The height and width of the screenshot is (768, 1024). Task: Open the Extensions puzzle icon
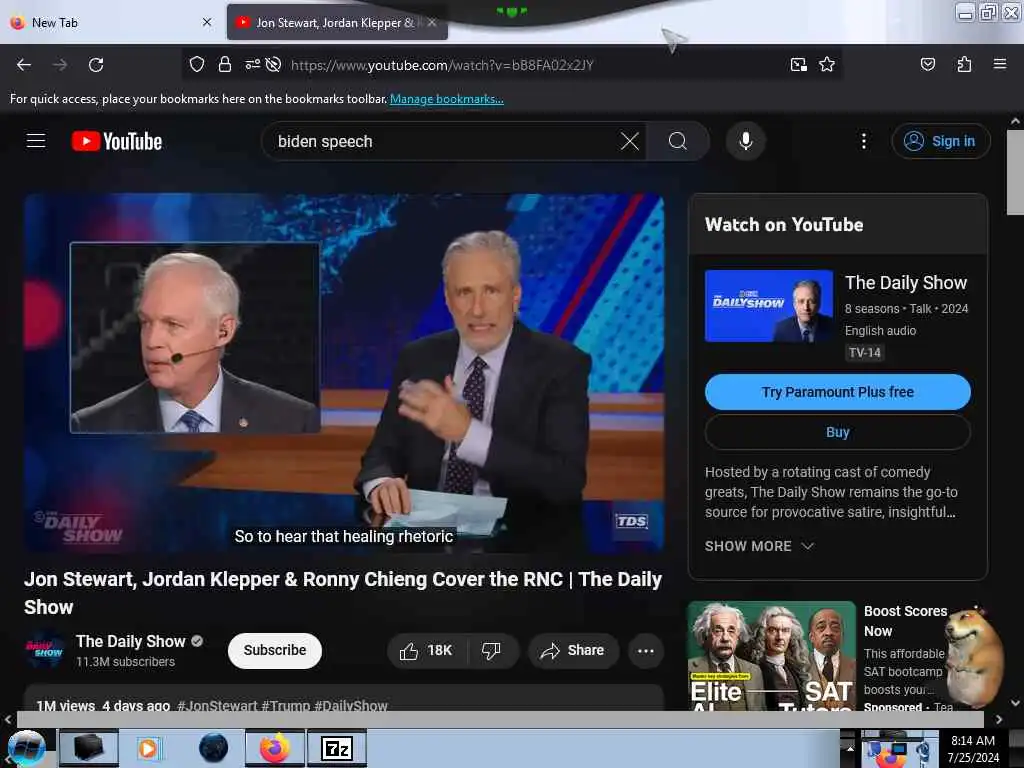pyautogui.click(x=964, y=64)
